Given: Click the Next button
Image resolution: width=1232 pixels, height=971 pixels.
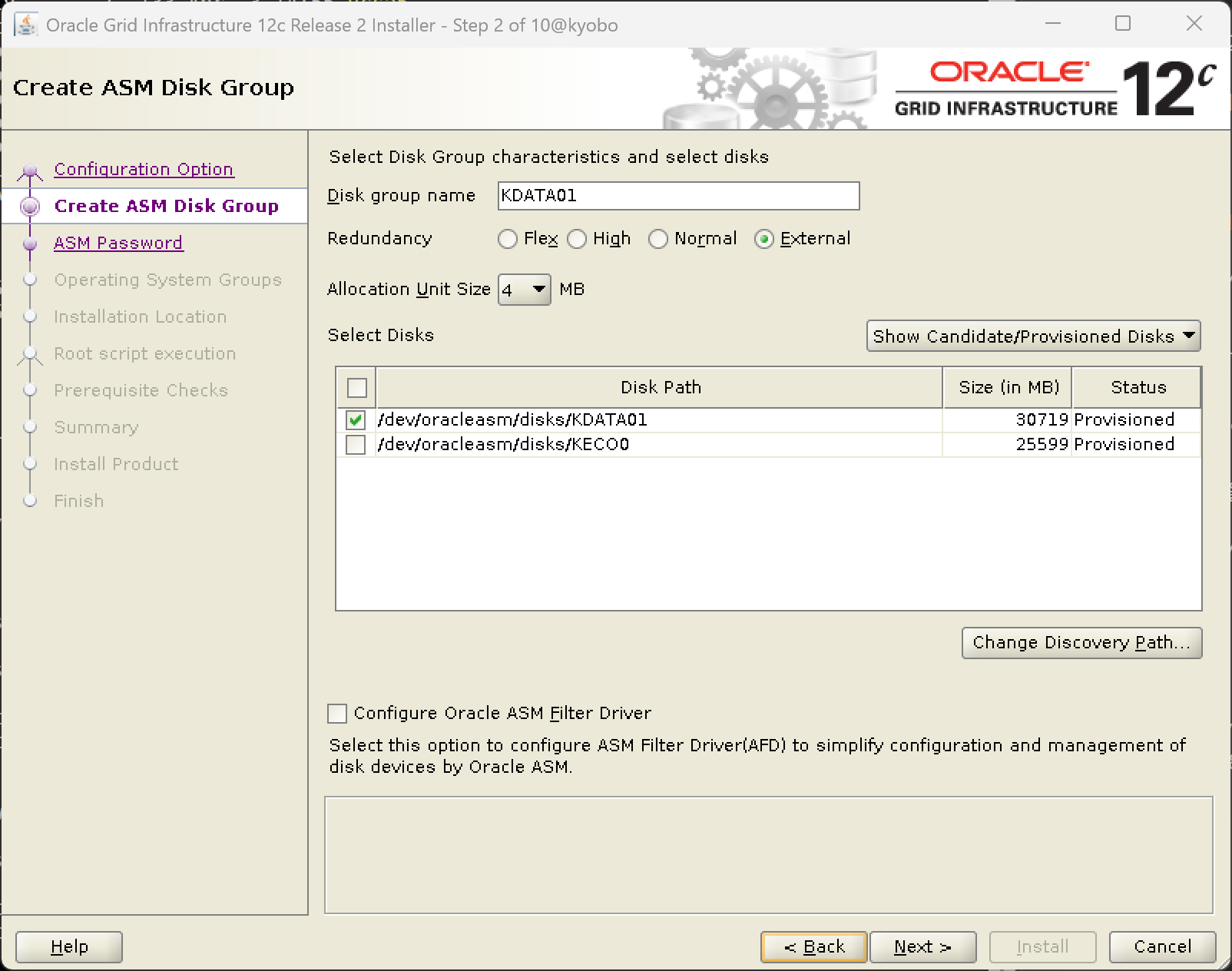Looking at the screenshot, I should pos(922,947).
